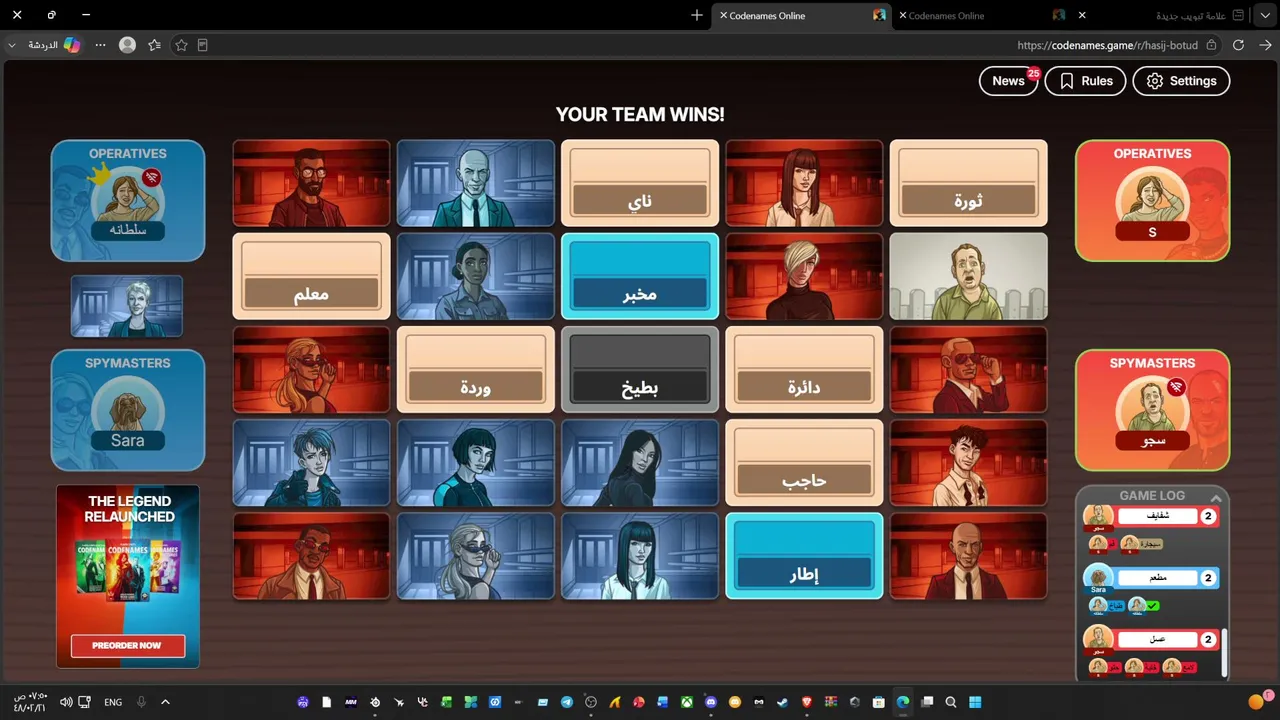This screenshot has height=720, width=1280.
Task: Open the reading view icon
Action: tap(202, 45)
